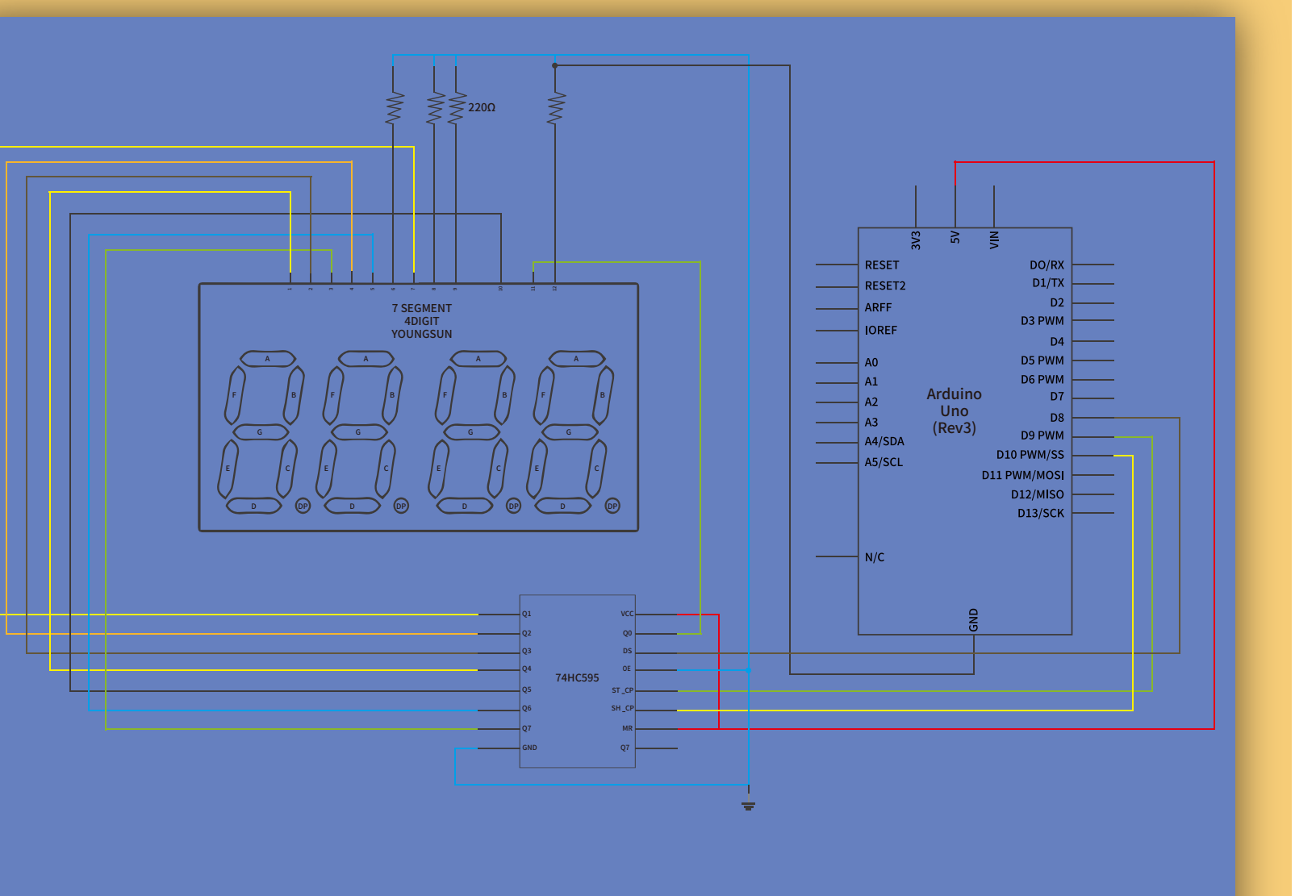This screenshot has height=896, width=1316.
Task: Select the Q0 pin on the 74HC595
Action: point(628,634)
